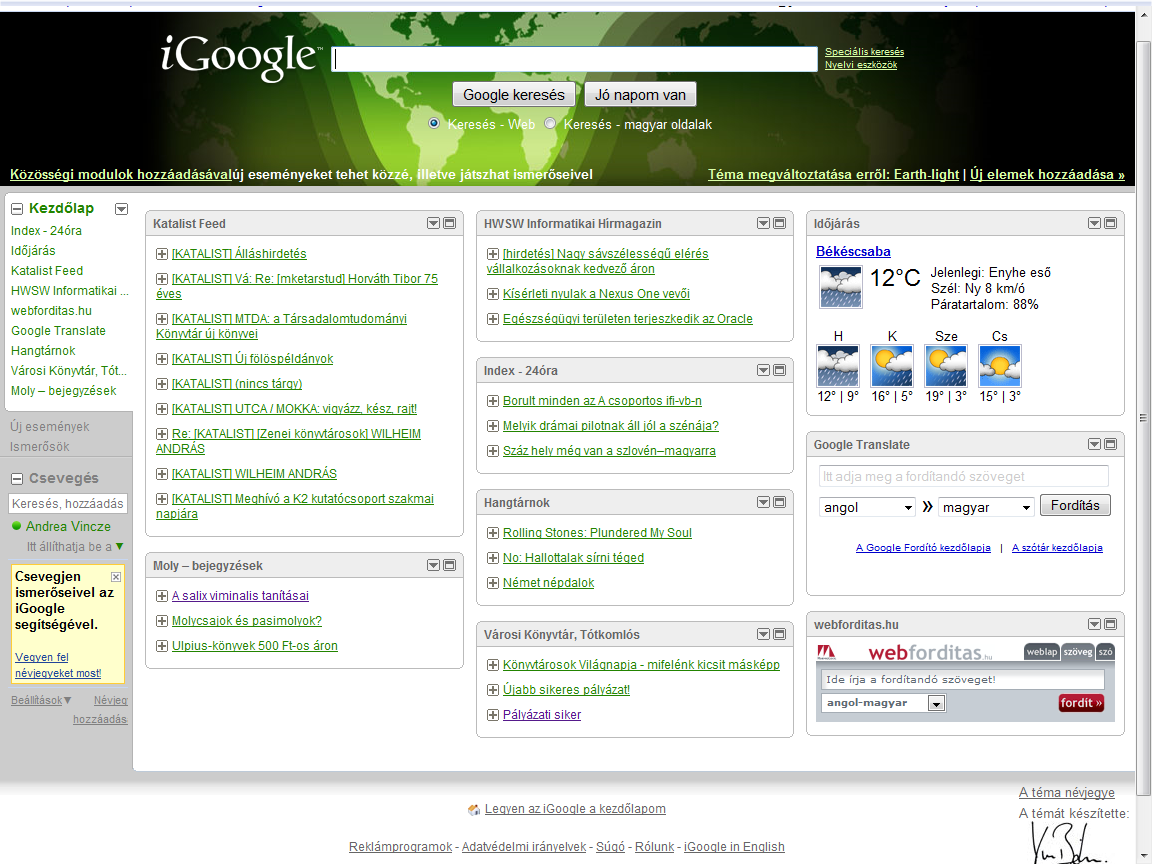Image resolution: width=1152 pixels, height=864 pixels.
Task: Expand plus icon beside Pályázati siker
Action: click(x=493, y=715)
